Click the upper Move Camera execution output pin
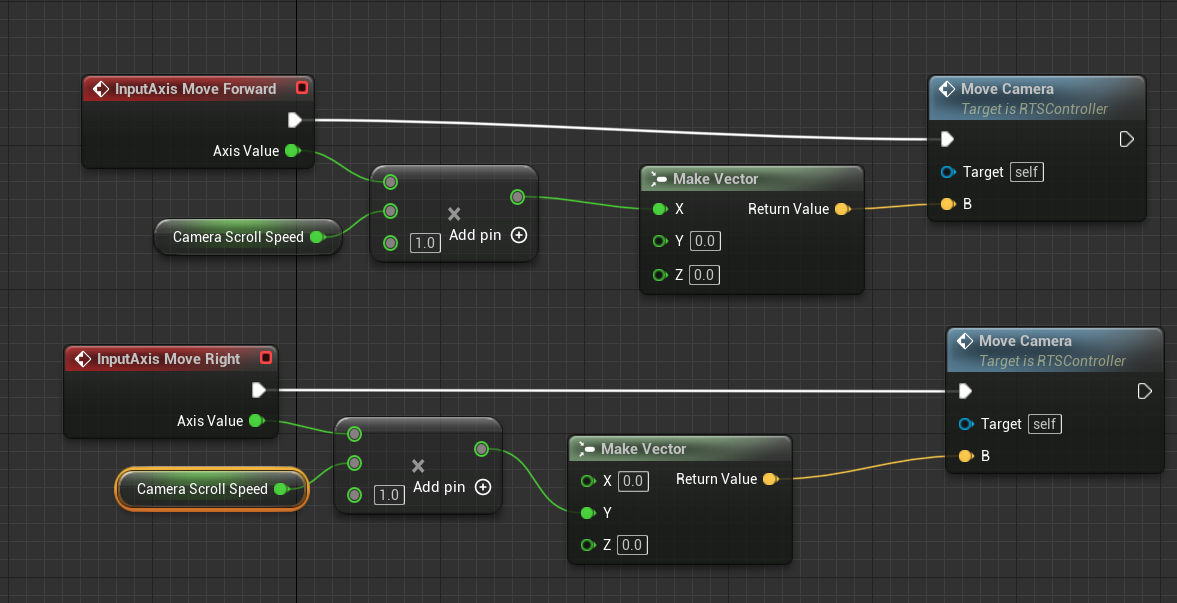 click(1127, 139)
